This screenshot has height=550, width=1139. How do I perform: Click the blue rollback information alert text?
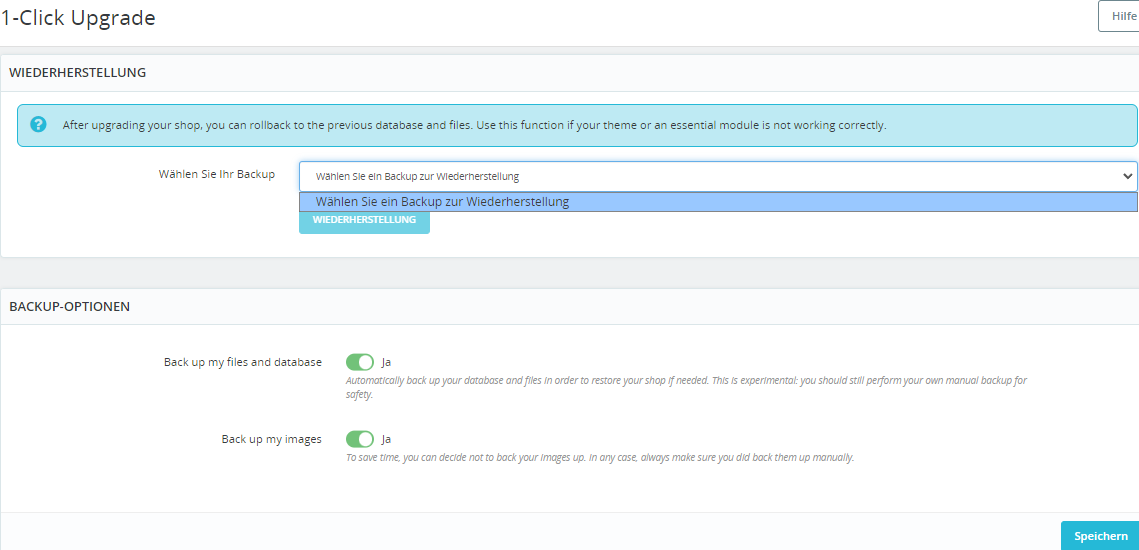click(x=474, y=126)
